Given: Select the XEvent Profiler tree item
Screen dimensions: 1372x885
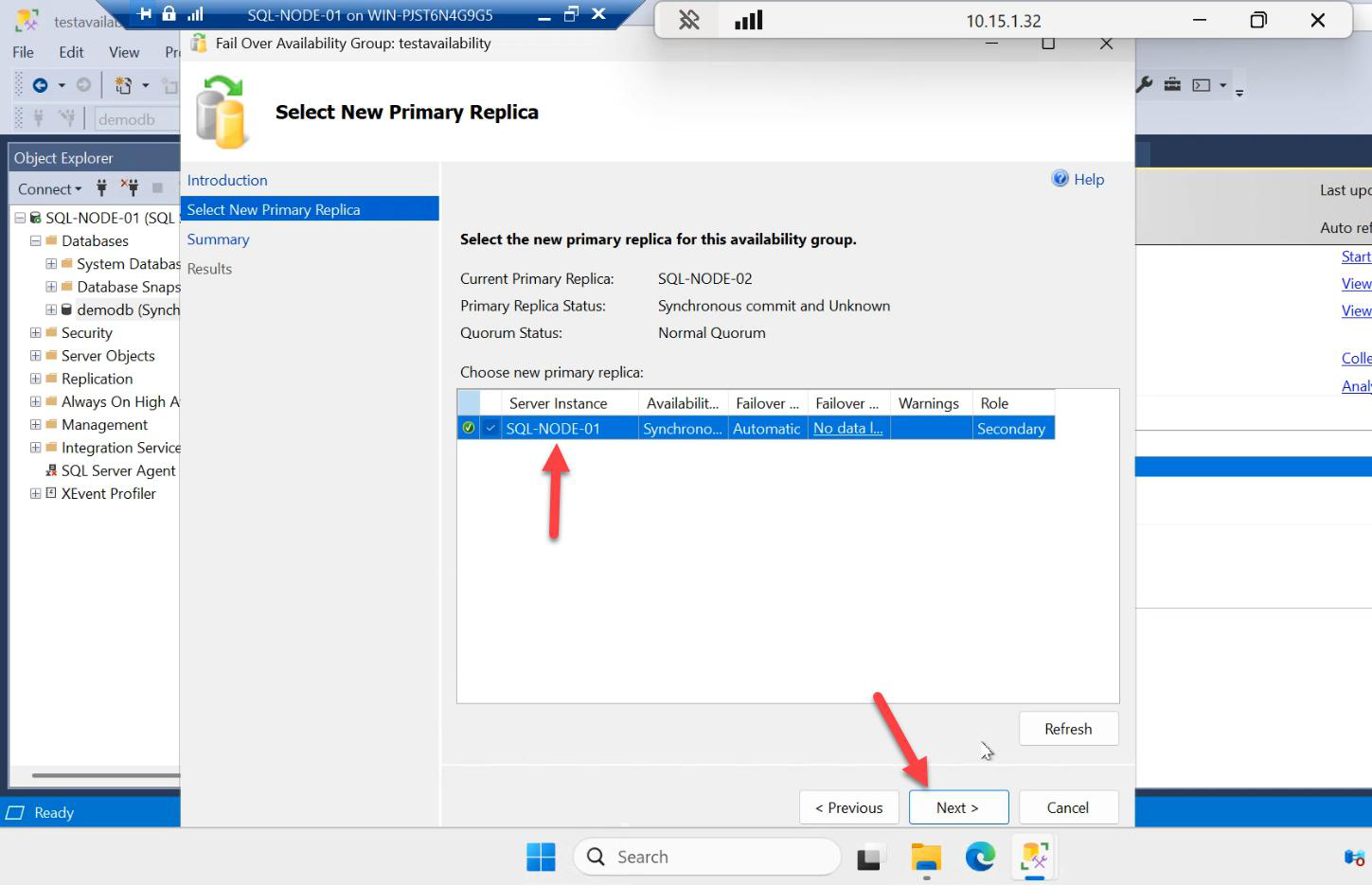Looking at the screenshot, I should click(x=108, y=493).
